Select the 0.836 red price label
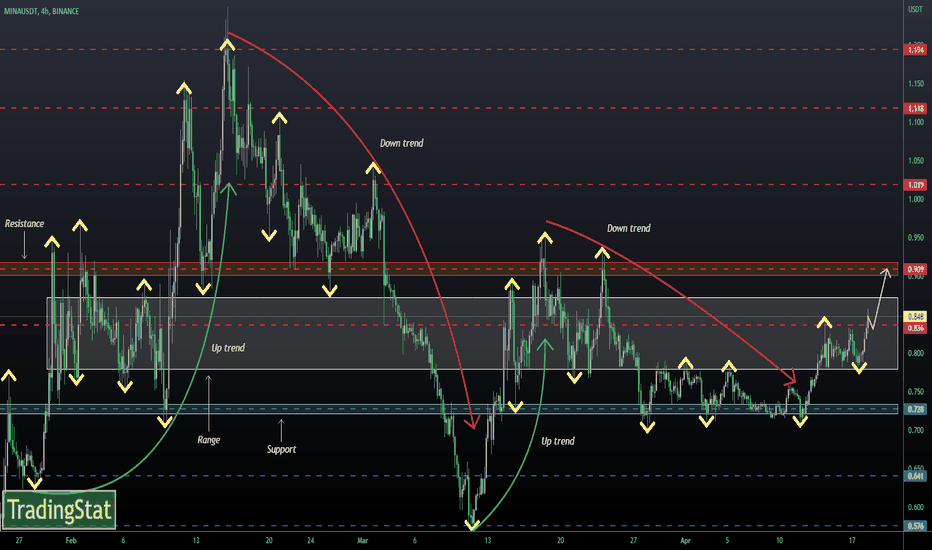 coord(915,328)
